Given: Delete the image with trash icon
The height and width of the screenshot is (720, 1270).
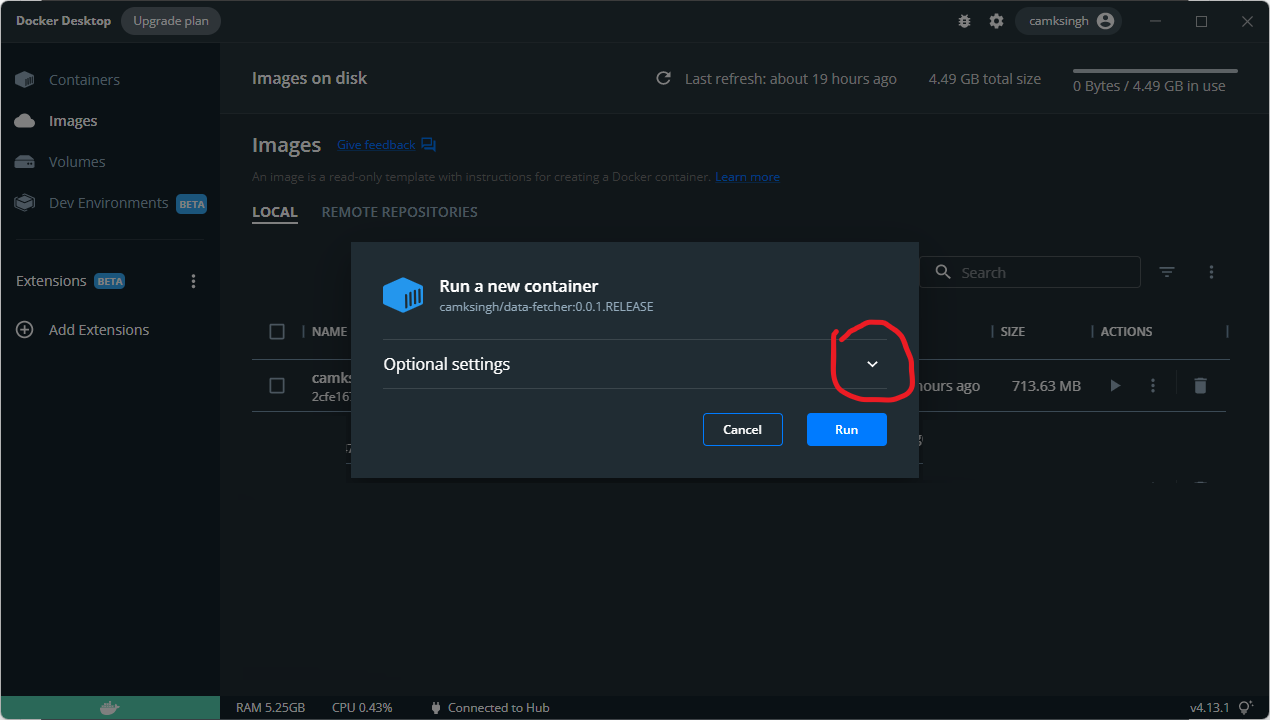Looking at the screenshot, I should (x=1201, y=386).
